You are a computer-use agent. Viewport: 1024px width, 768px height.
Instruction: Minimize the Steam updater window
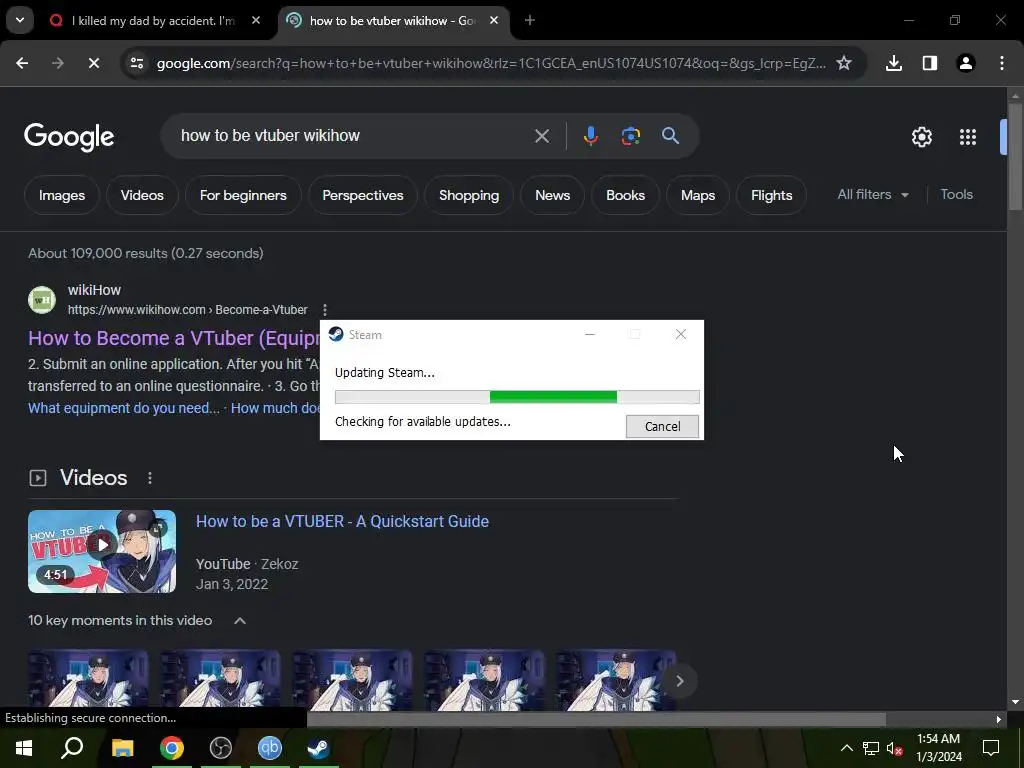tap(590, 334)
